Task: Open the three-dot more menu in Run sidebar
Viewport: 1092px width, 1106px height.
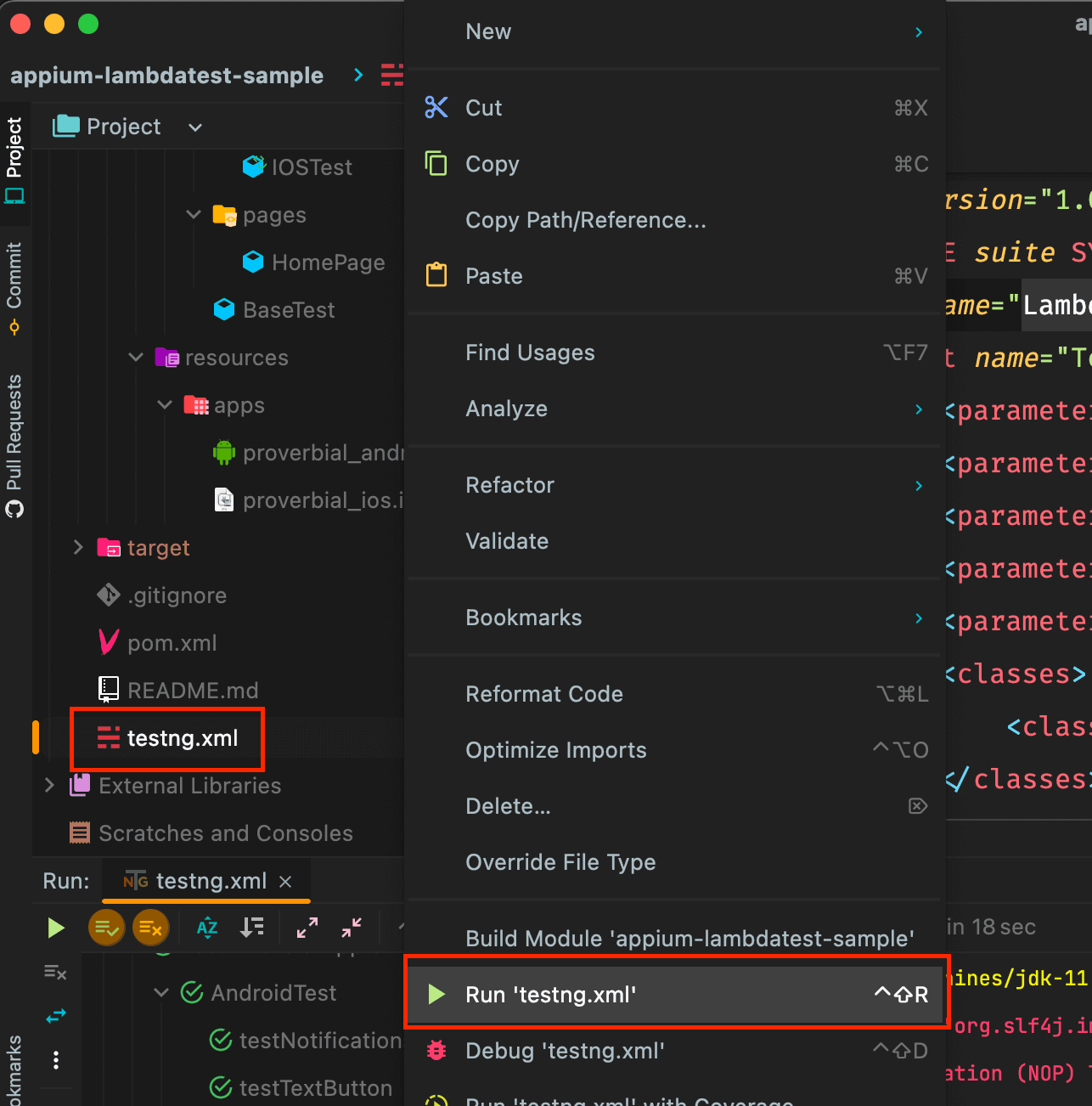Action: click(x=56, y=1060)
